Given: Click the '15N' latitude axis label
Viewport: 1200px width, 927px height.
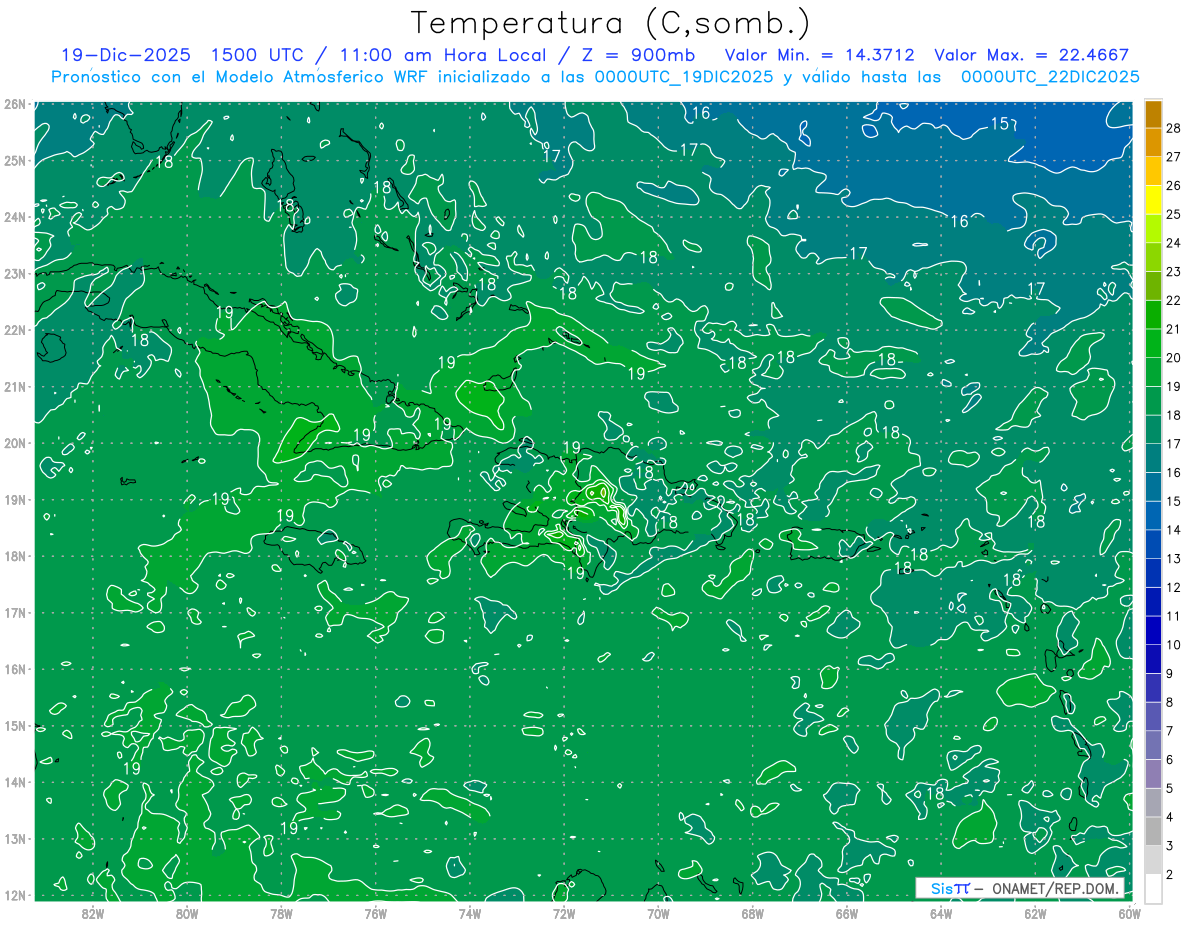Looking at the screenshot, I should tap(16, 725).
